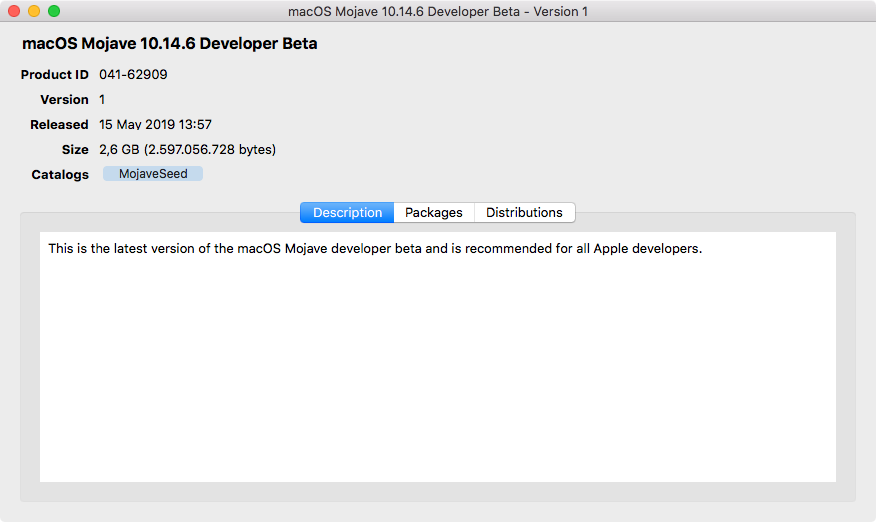Click the Product ID label
Viewport: 876px width, 522px height.
[x=55, y=74]
